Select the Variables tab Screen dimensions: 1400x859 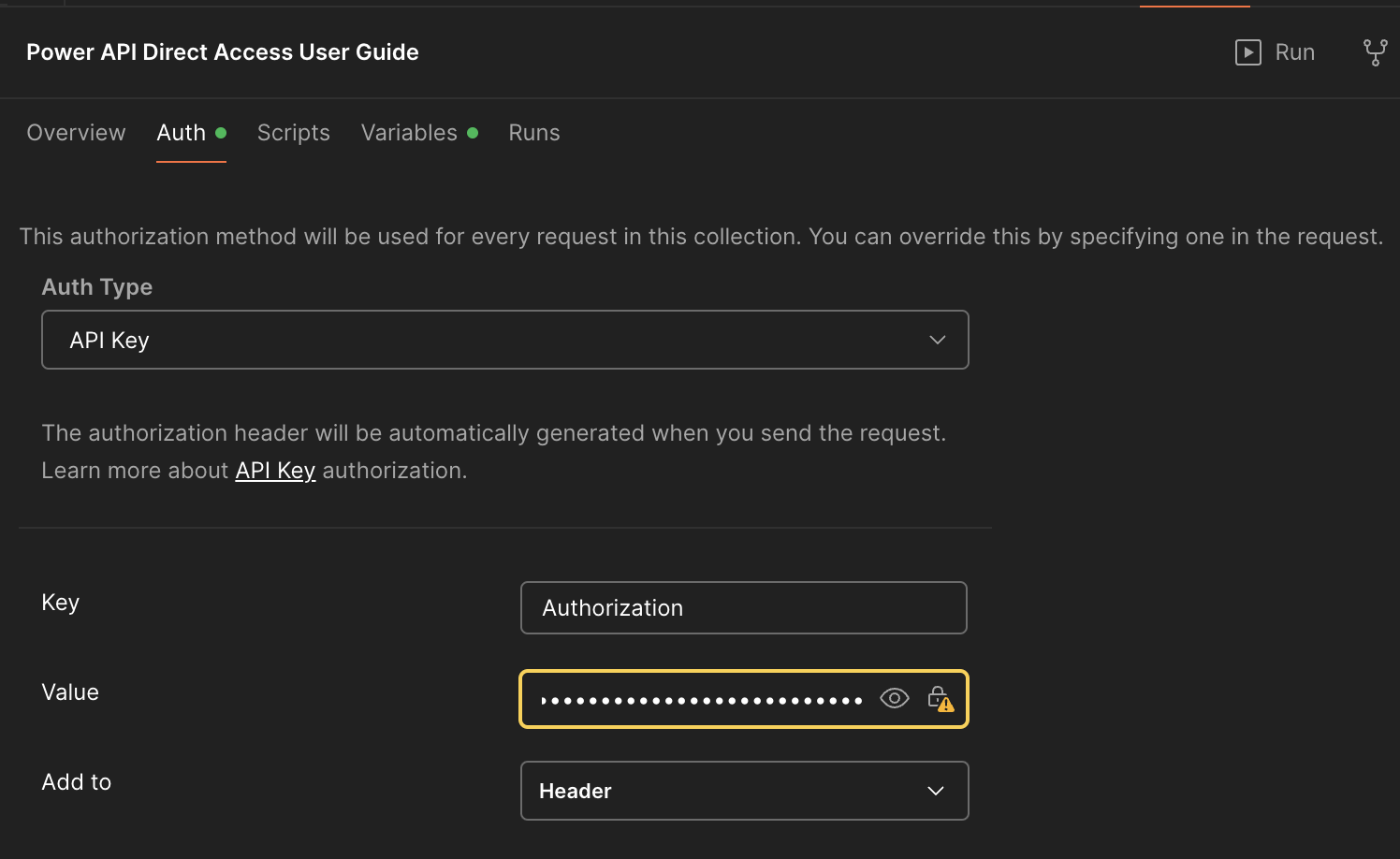point(409,132)
